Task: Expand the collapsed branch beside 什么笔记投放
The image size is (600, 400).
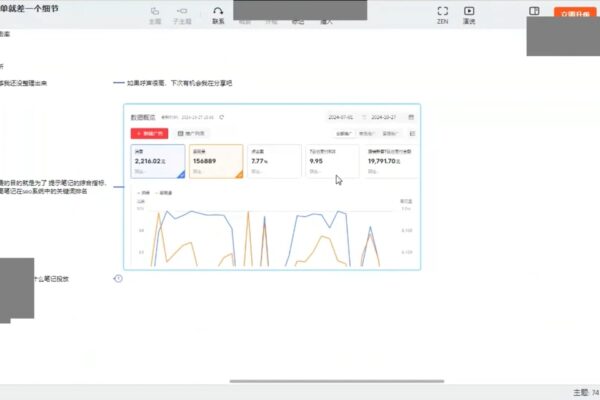Action: coord(118,279)
